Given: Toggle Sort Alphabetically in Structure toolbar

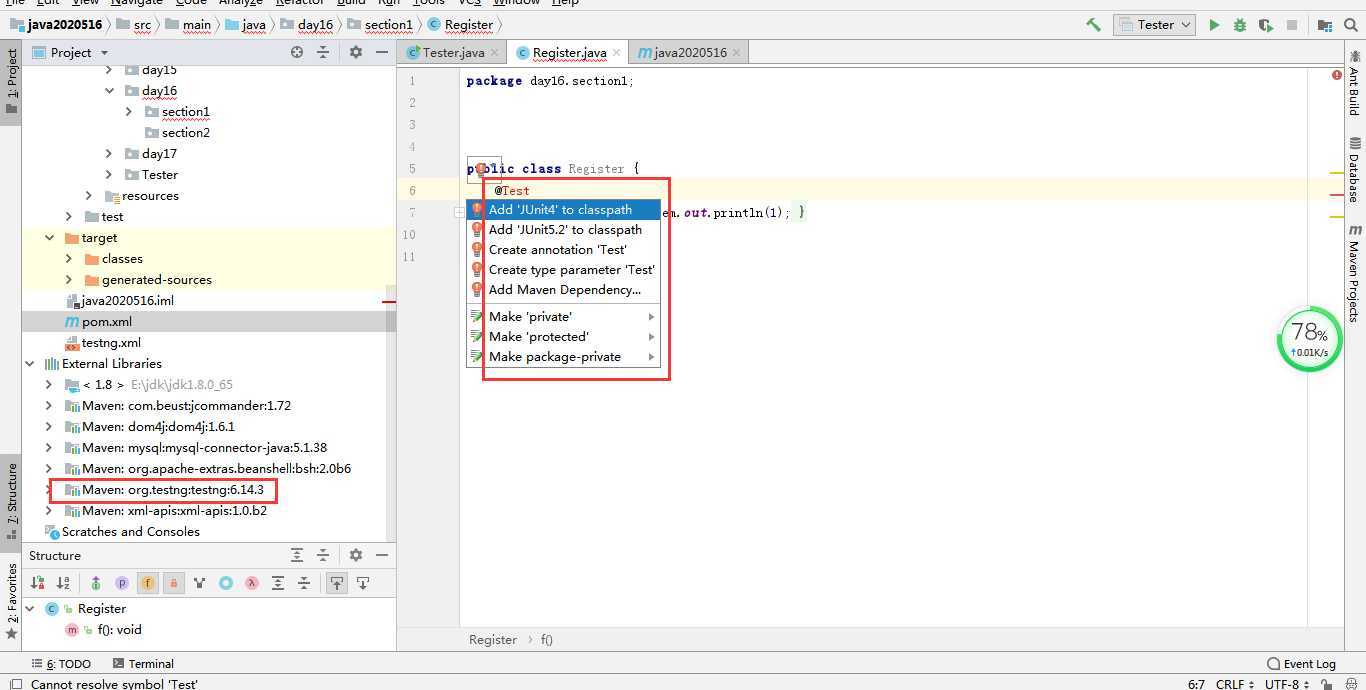Looking at the screenshot, I should [x=63, y=583].
